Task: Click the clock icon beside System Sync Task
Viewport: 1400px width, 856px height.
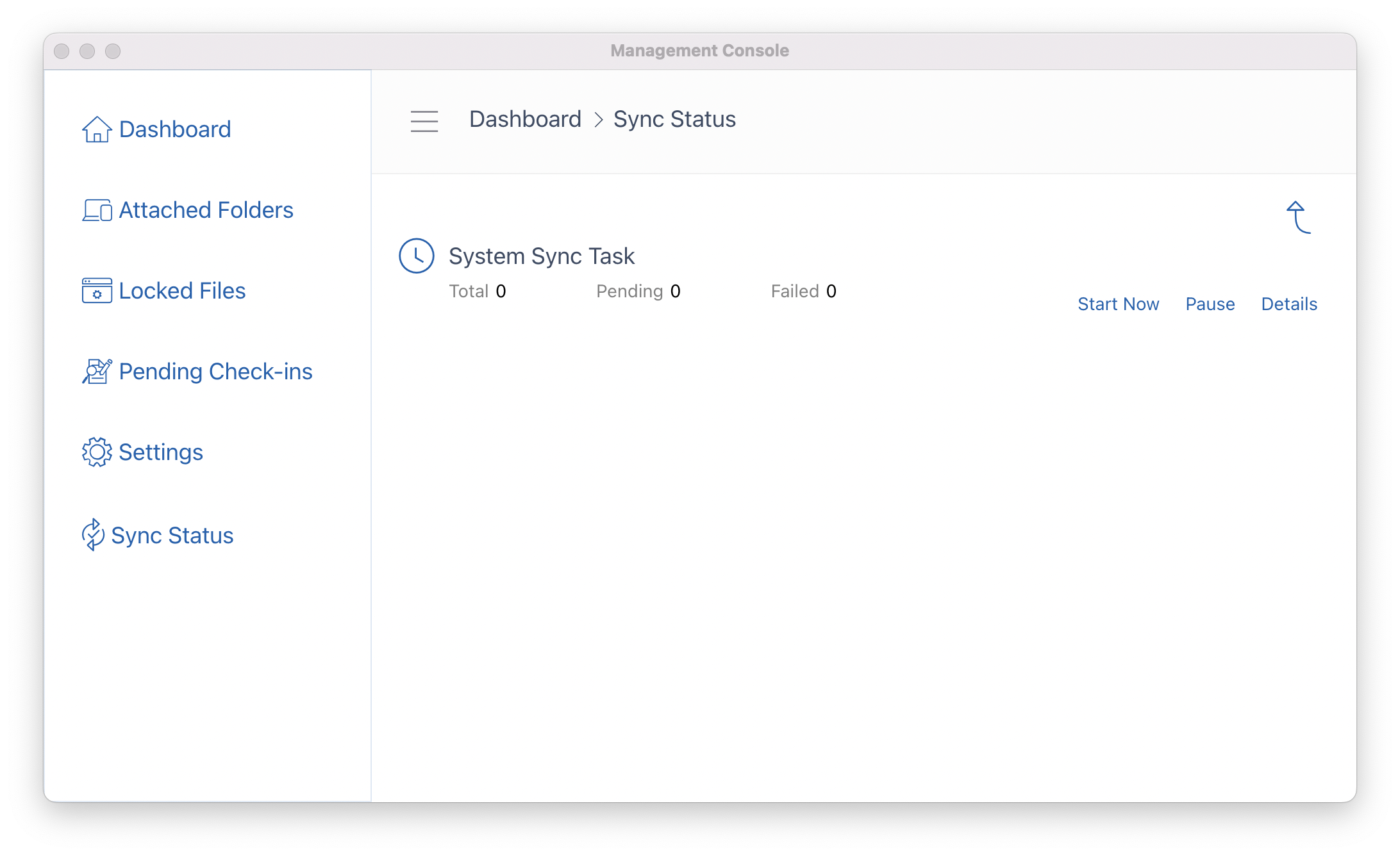Action: click(417, 256)
